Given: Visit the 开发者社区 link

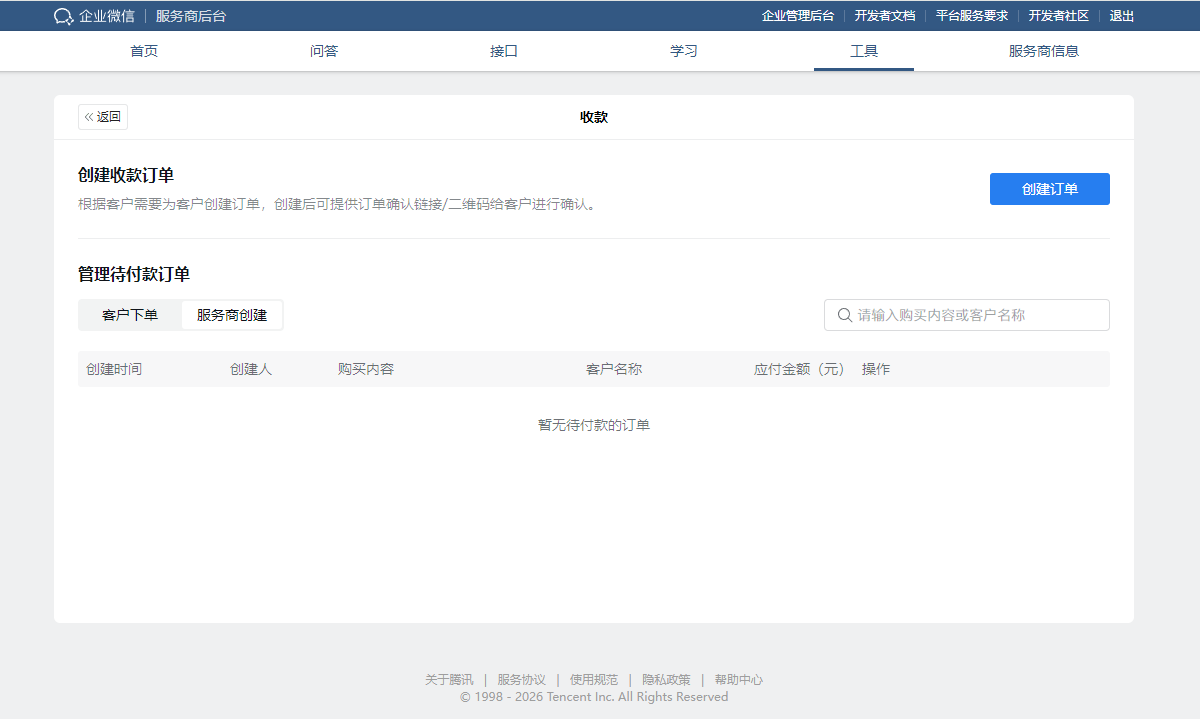Looking at the screenshot, I should pyautogui.click(x=1059, y=16).
